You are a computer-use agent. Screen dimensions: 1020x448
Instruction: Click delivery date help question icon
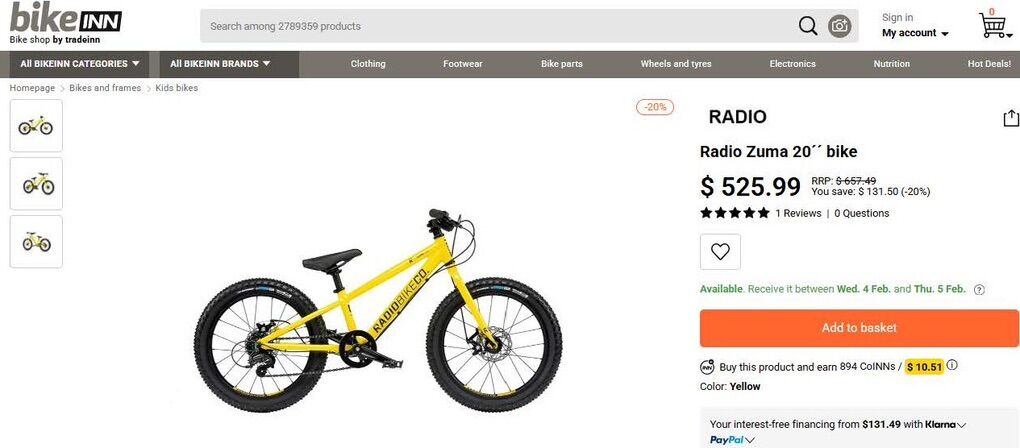[x=979, y=290]
